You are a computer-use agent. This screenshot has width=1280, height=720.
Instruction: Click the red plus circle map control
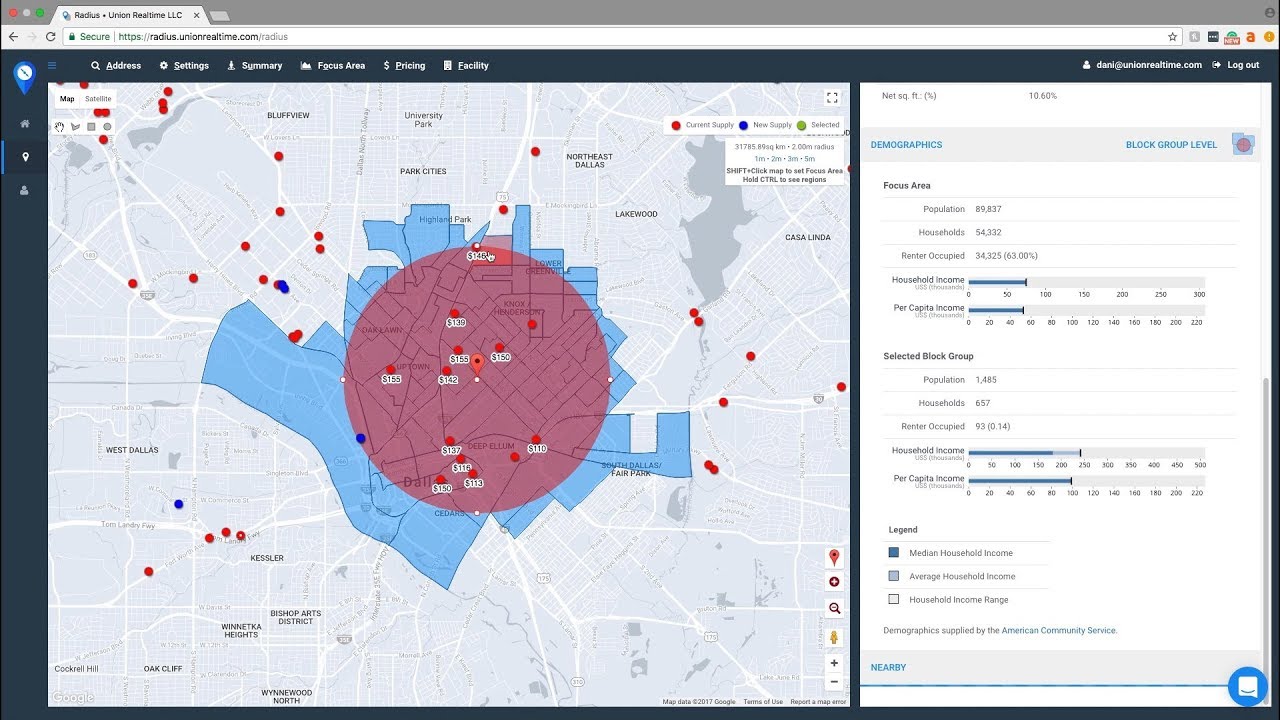(x=834, y=582)
